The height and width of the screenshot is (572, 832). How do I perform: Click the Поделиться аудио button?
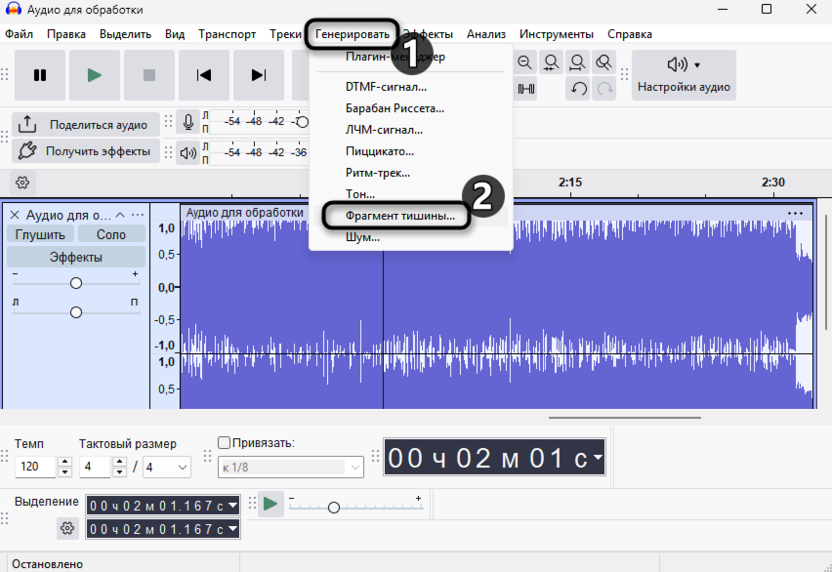coord(86,125)
